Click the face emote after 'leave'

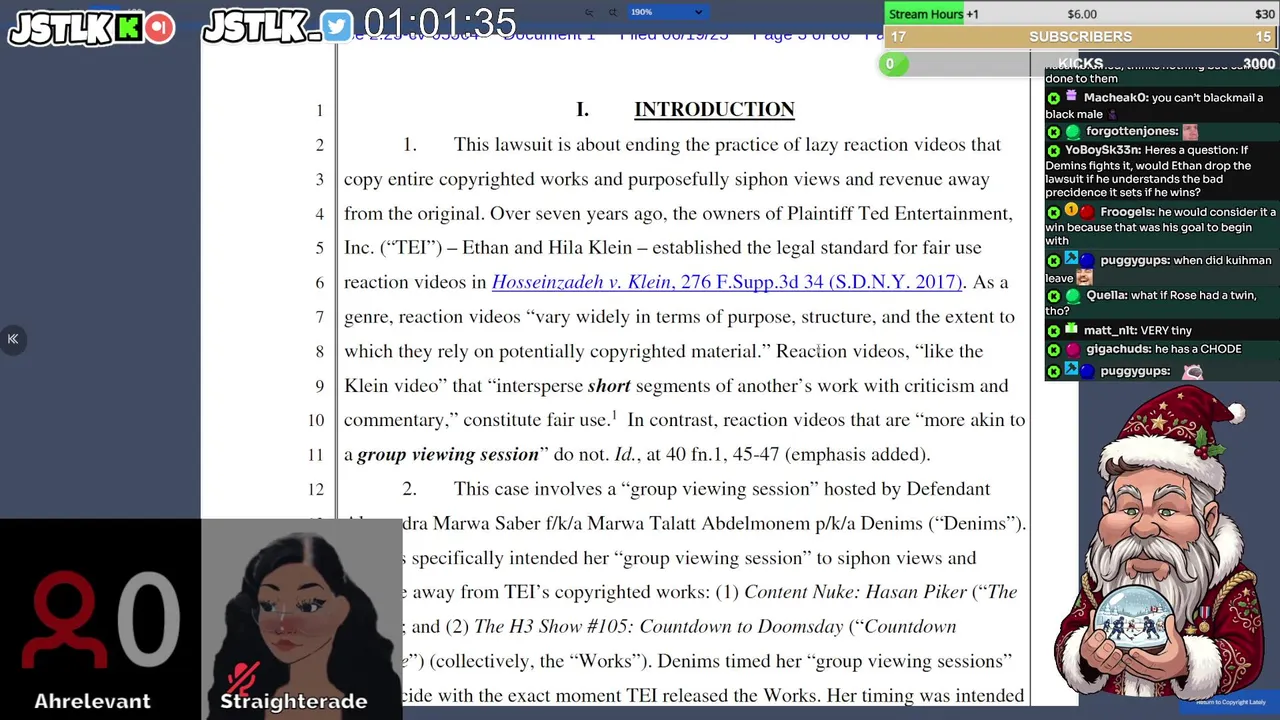[1085, 277]
